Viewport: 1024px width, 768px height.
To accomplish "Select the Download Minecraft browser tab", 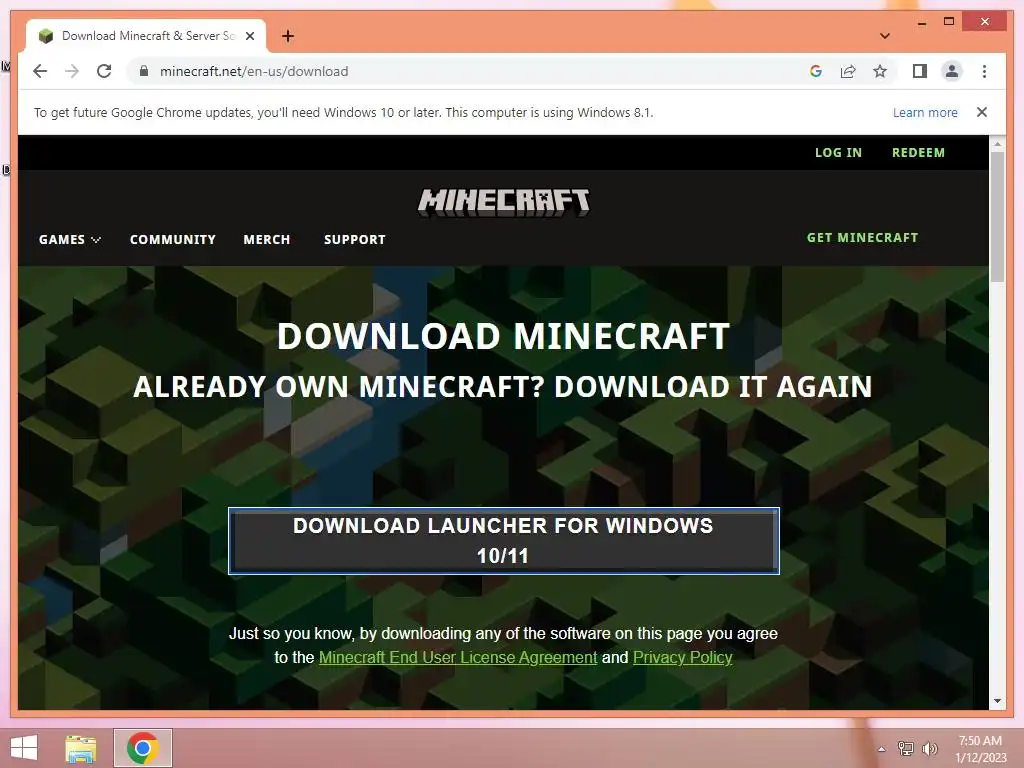I will 146,36.
